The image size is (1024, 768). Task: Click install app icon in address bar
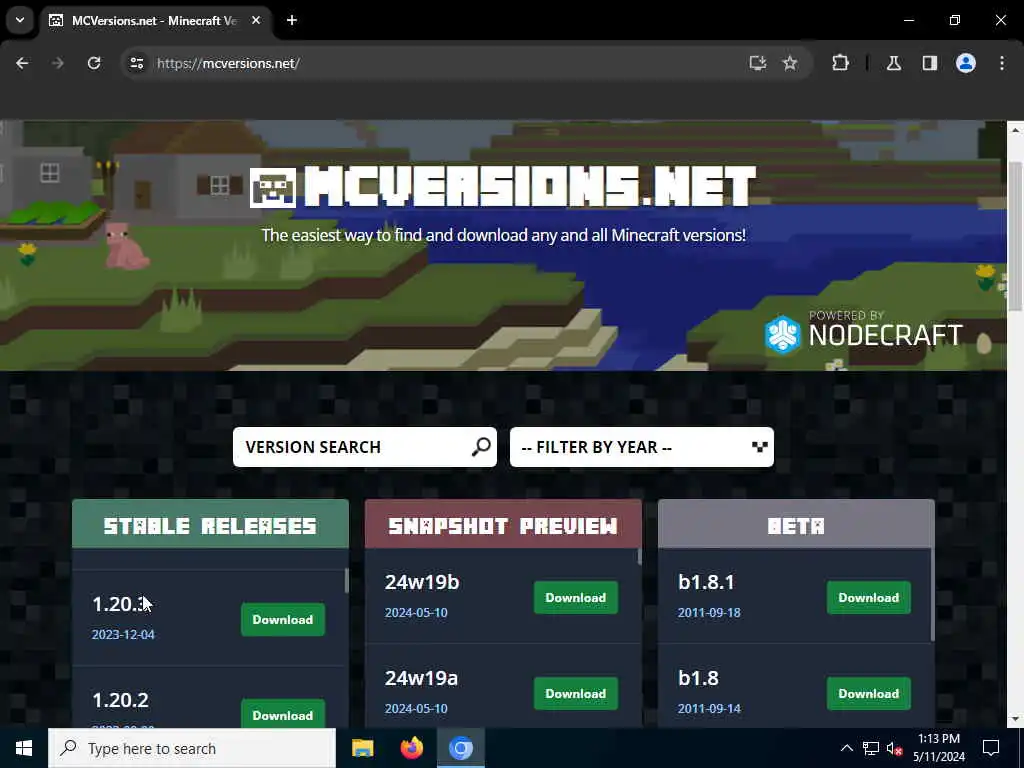coord(758,63)
